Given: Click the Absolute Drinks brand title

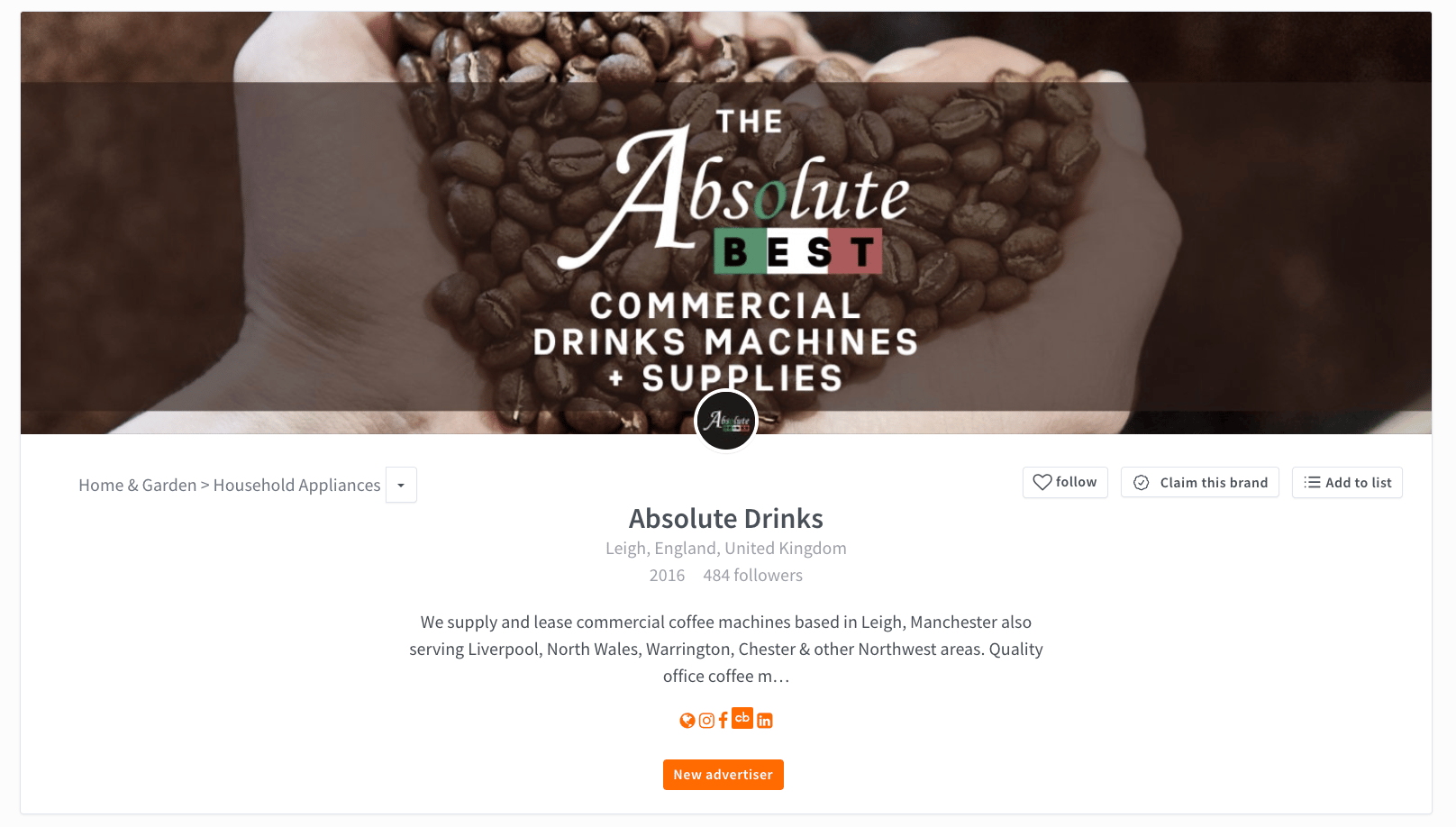Looking at the screenshot, I should (726, 518).
